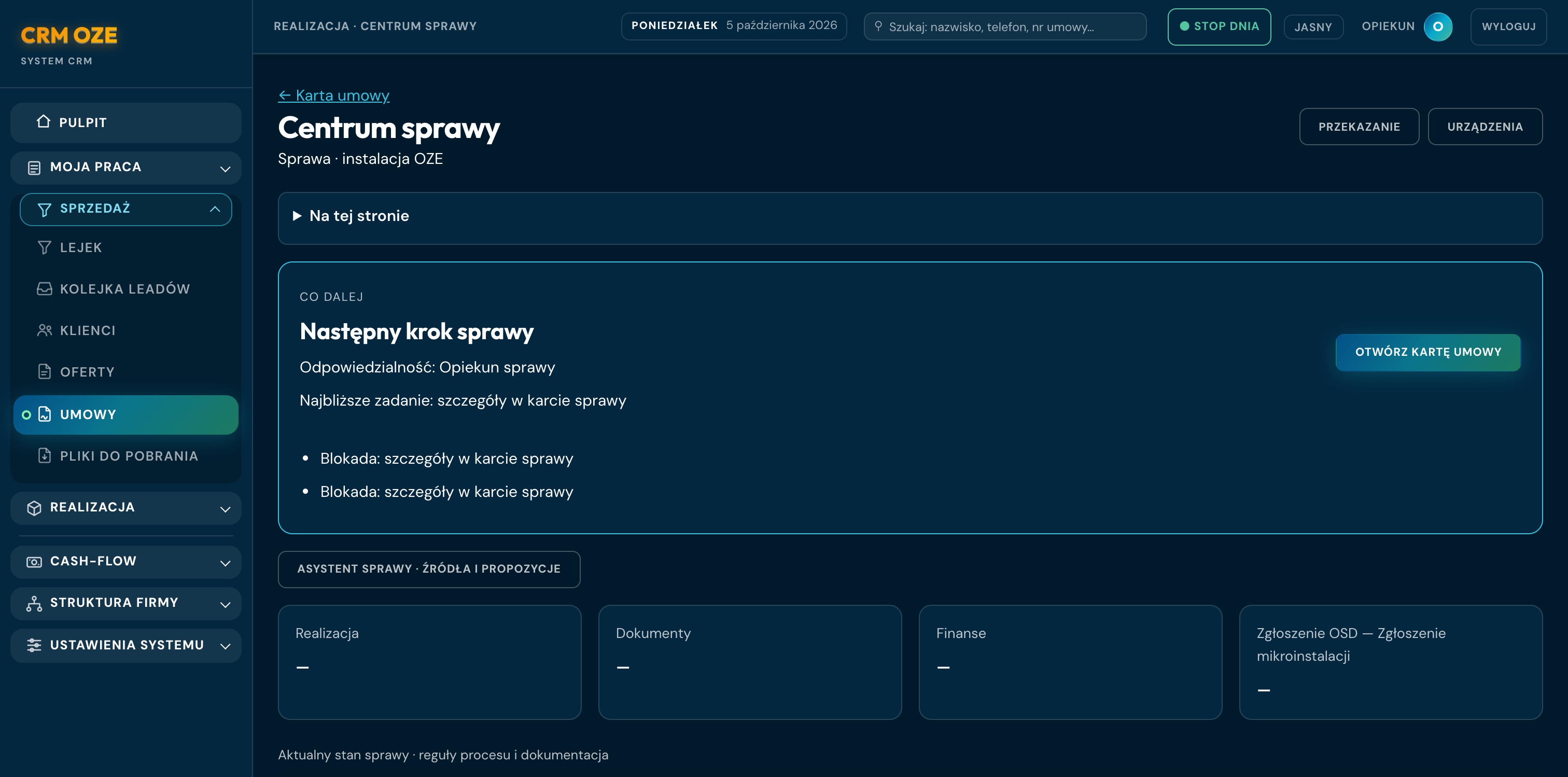Expand the Realizacja section chevron

pyautogui.click(x=225, y=509)
